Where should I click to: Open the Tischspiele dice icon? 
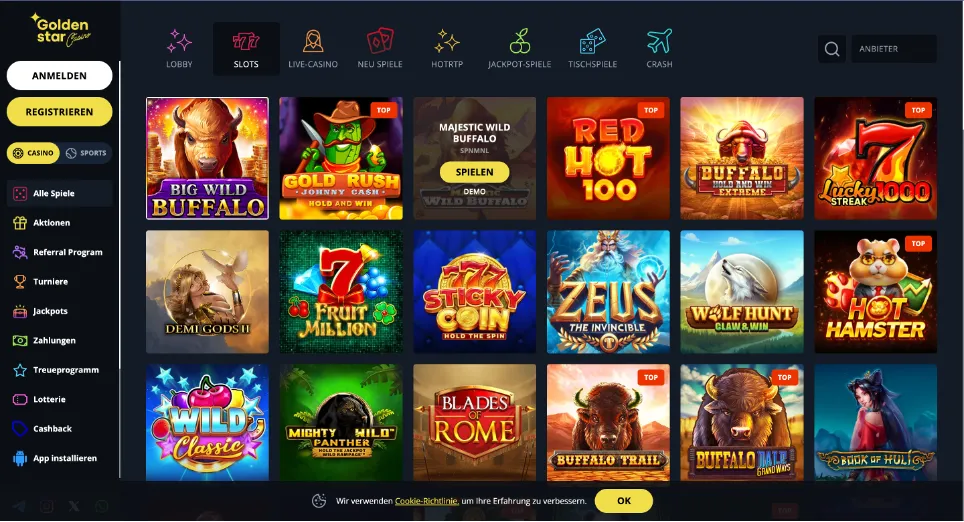coord(593,41)
